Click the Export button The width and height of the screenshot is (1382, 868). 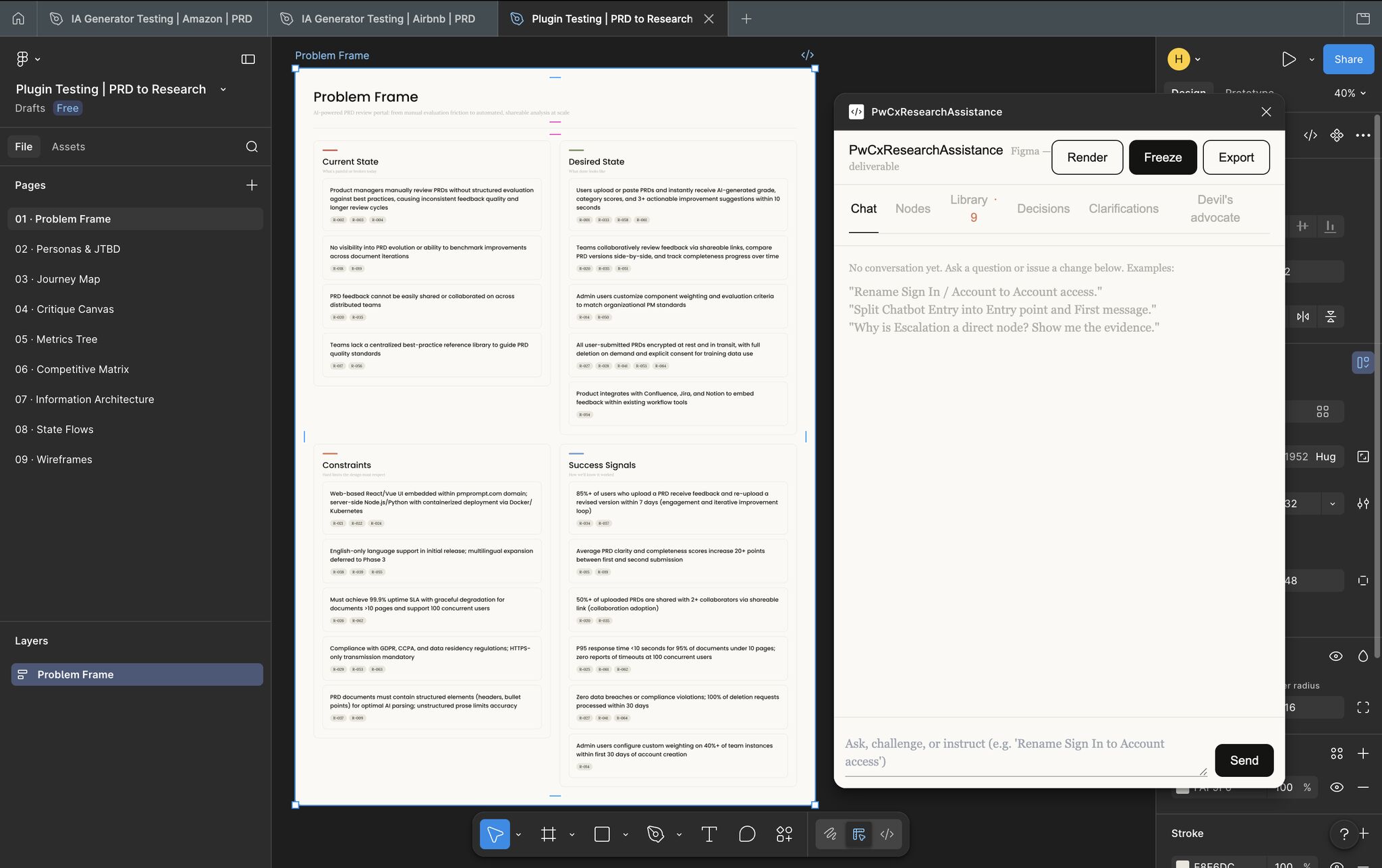coord(1236,157)
